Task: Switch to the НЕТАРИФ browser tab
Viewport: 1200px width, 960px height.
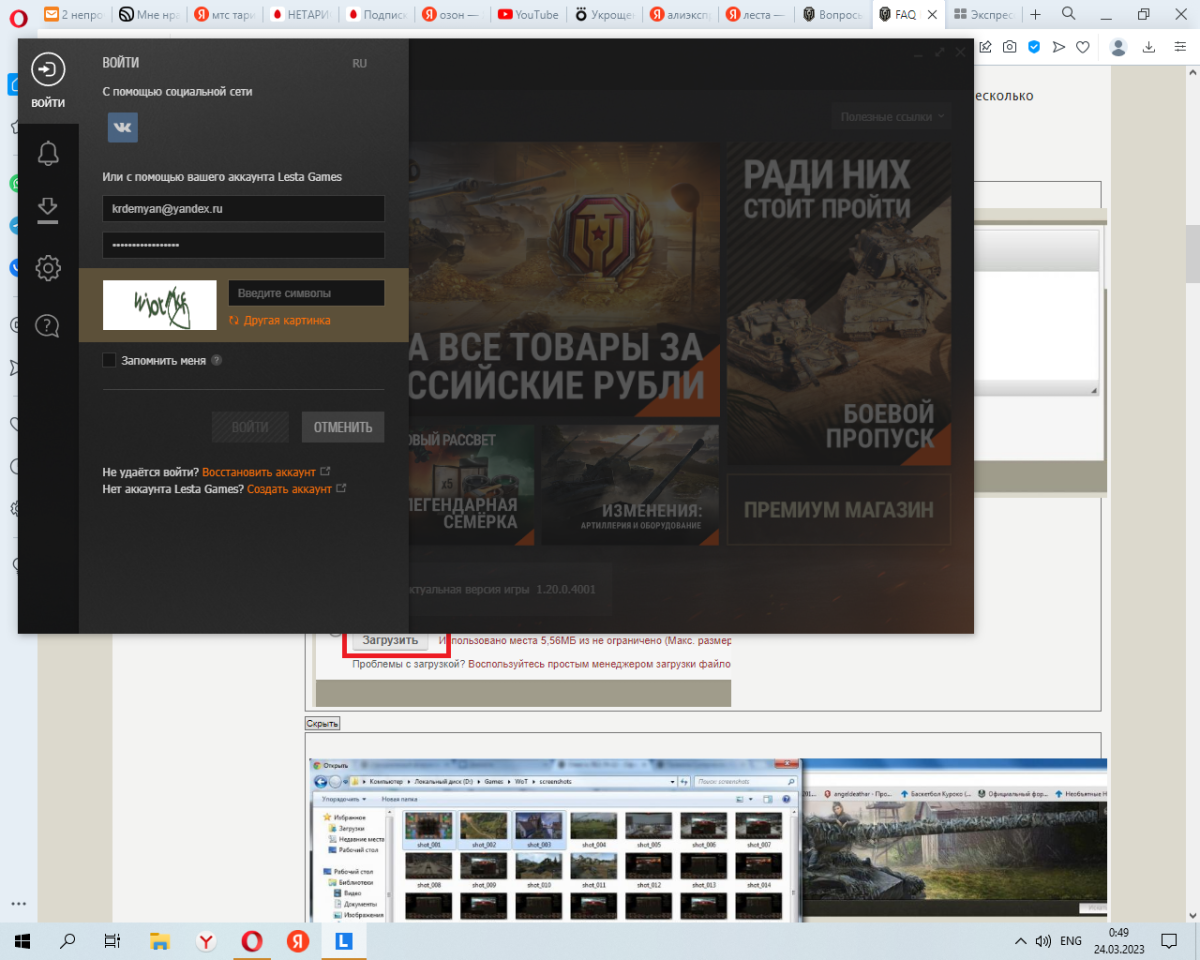Action: point(301,15)
